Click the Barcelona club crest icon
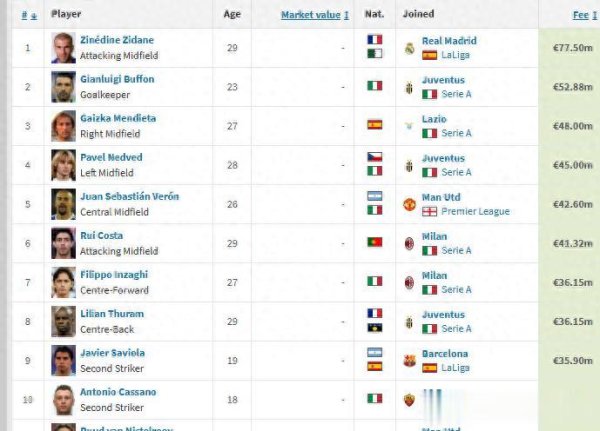 point(409,360)
